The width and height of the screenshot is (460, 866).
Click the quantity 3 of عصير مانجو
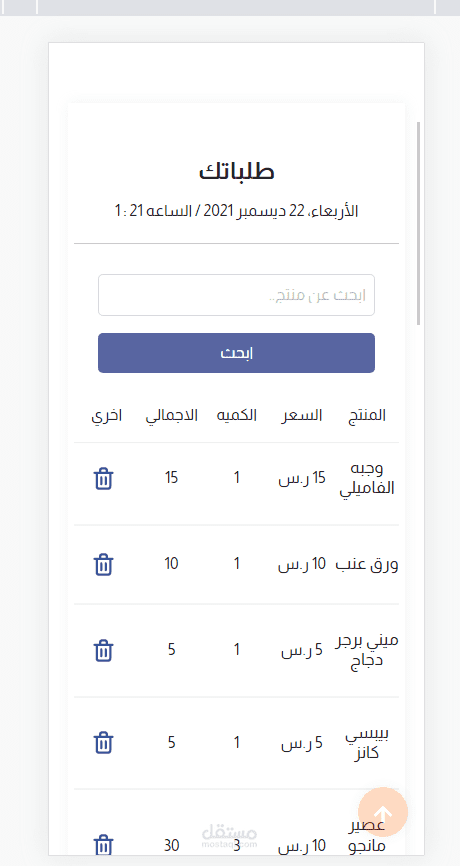(236, 845)
